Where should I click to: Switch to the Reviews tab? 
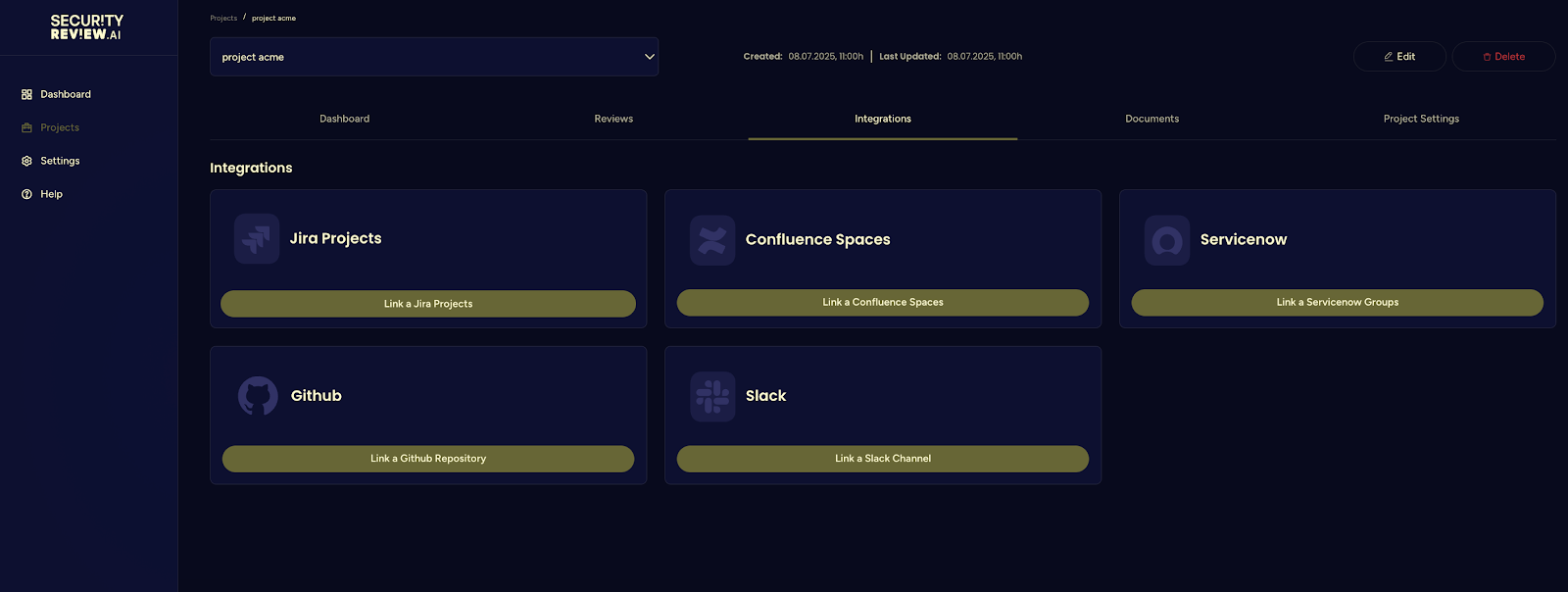(x=613, y=119)
